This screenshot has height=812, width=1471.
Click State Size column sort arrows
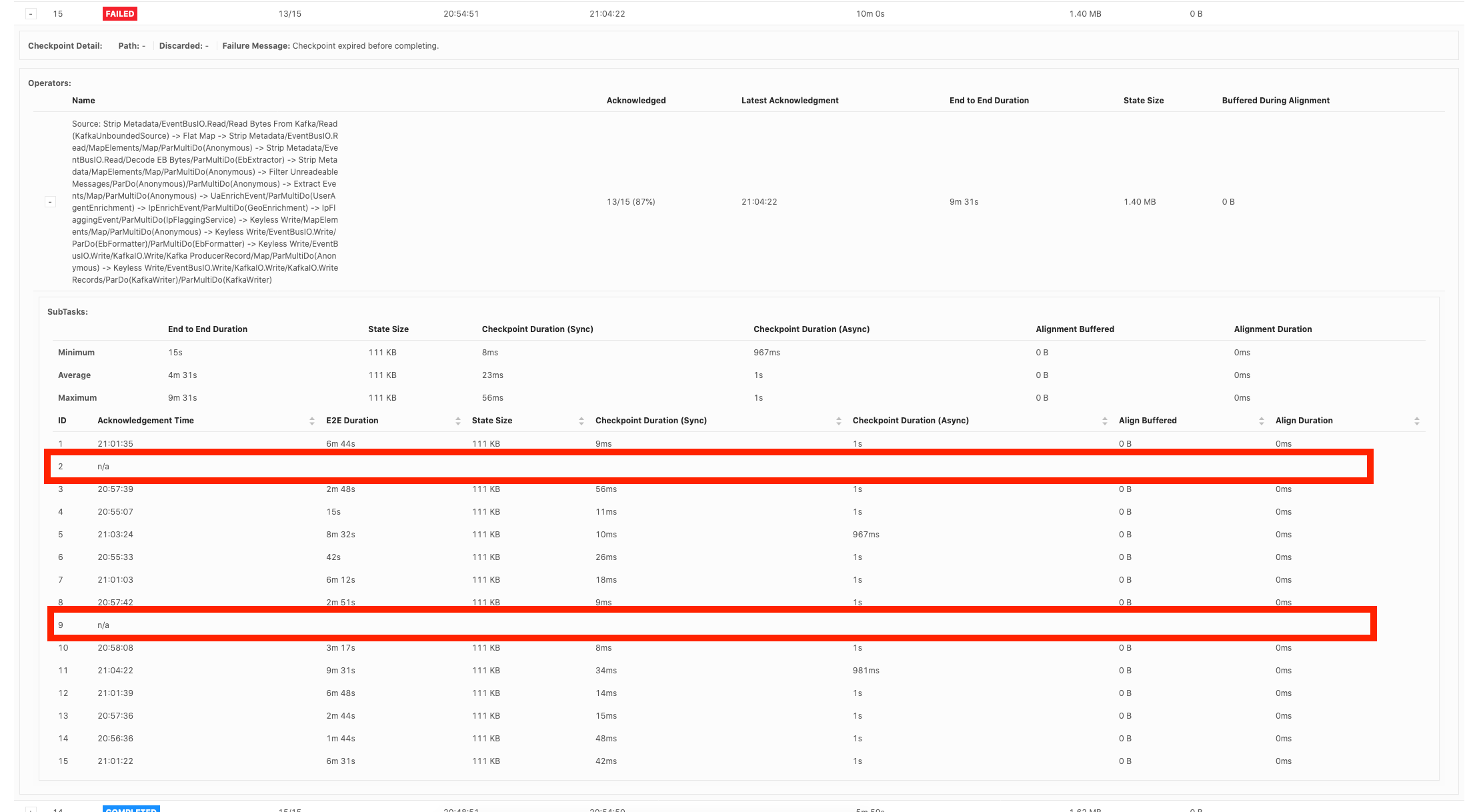click(x=581, y=421)
